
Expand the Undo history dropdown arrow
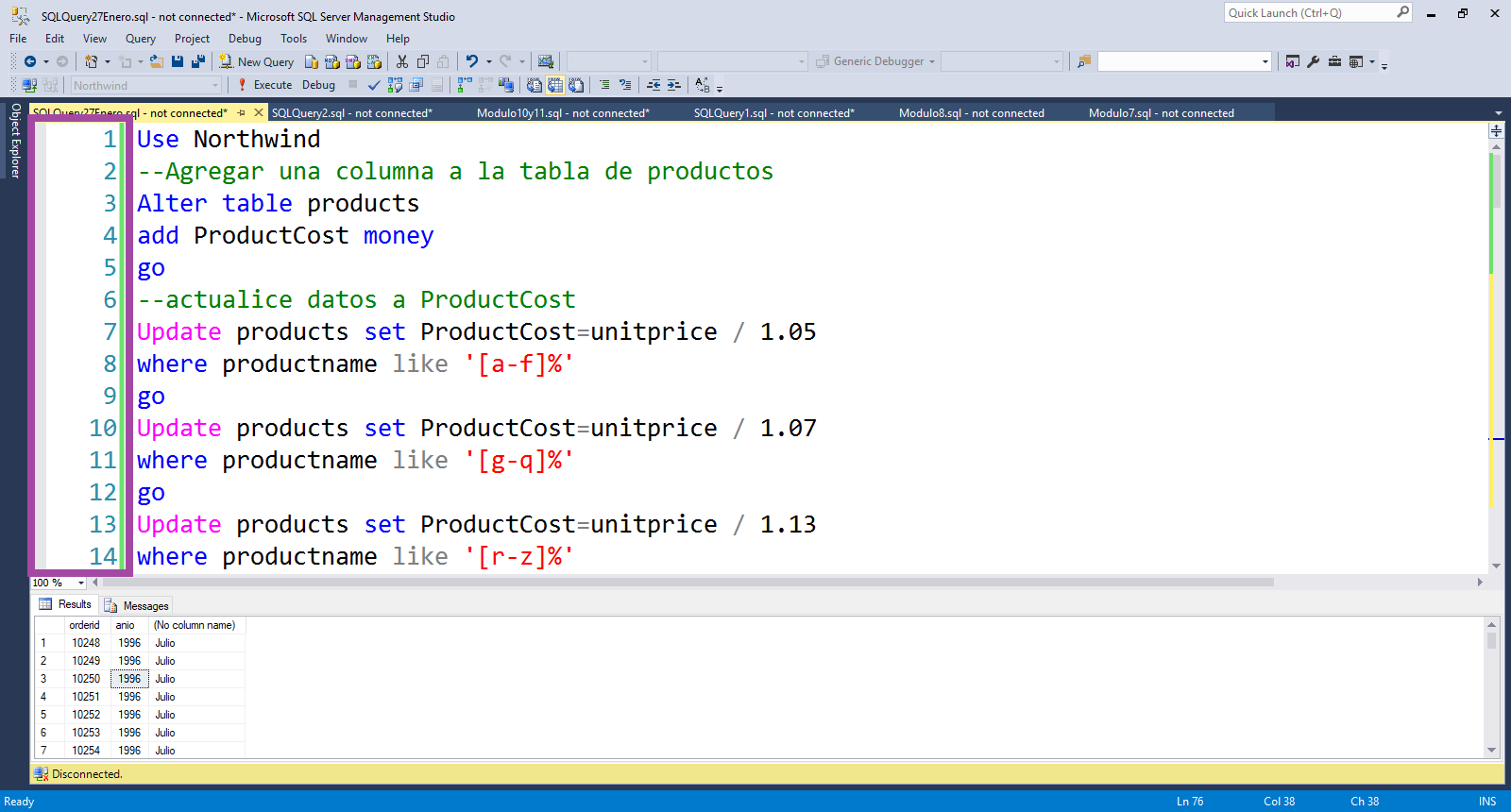point(489,61)
